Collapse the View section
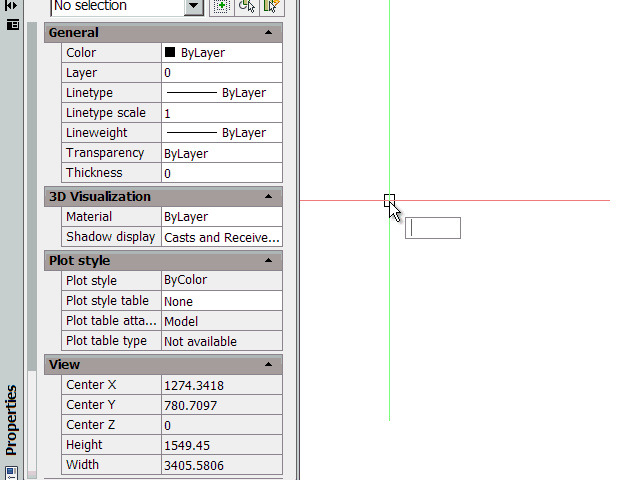 [x=268, y=364]
